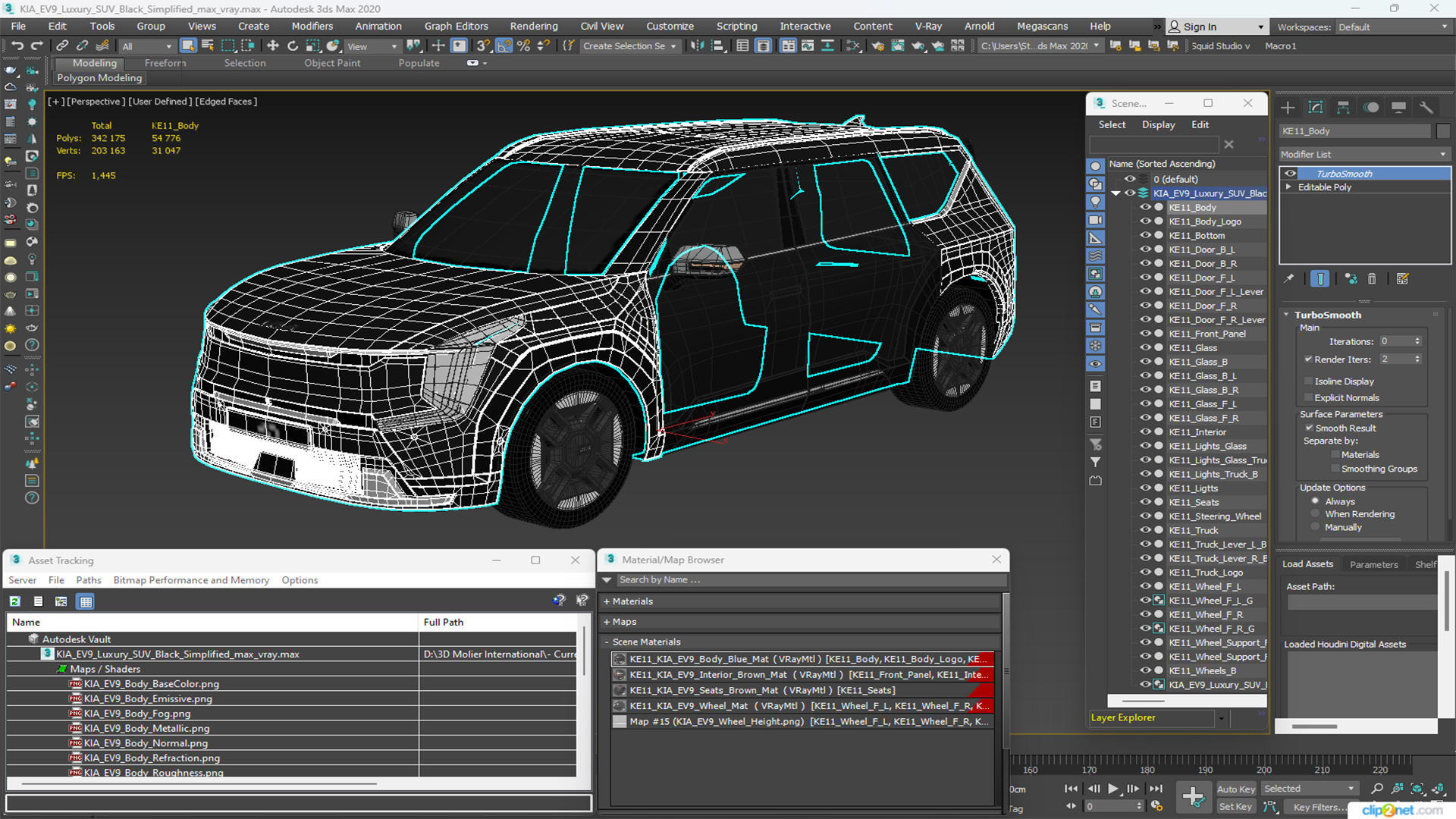Click Sign In button
This screenshot has width=1456, height=819.
1216,27
